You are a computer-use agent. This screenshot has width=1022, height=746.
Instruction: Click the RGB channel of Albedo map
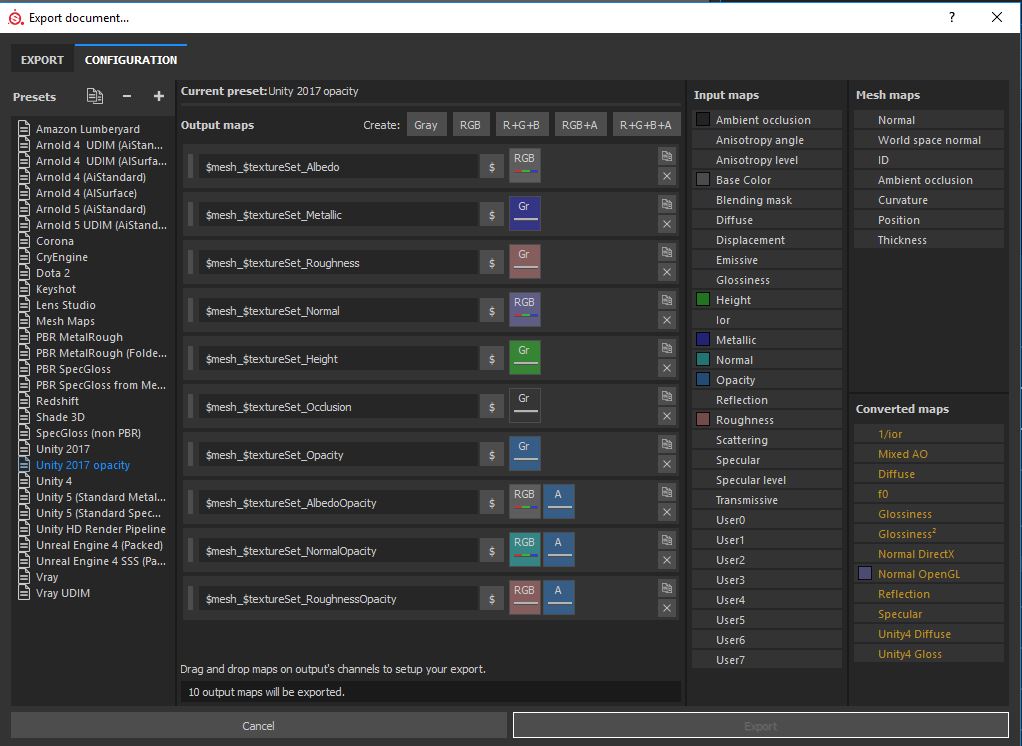pos(524,165)
